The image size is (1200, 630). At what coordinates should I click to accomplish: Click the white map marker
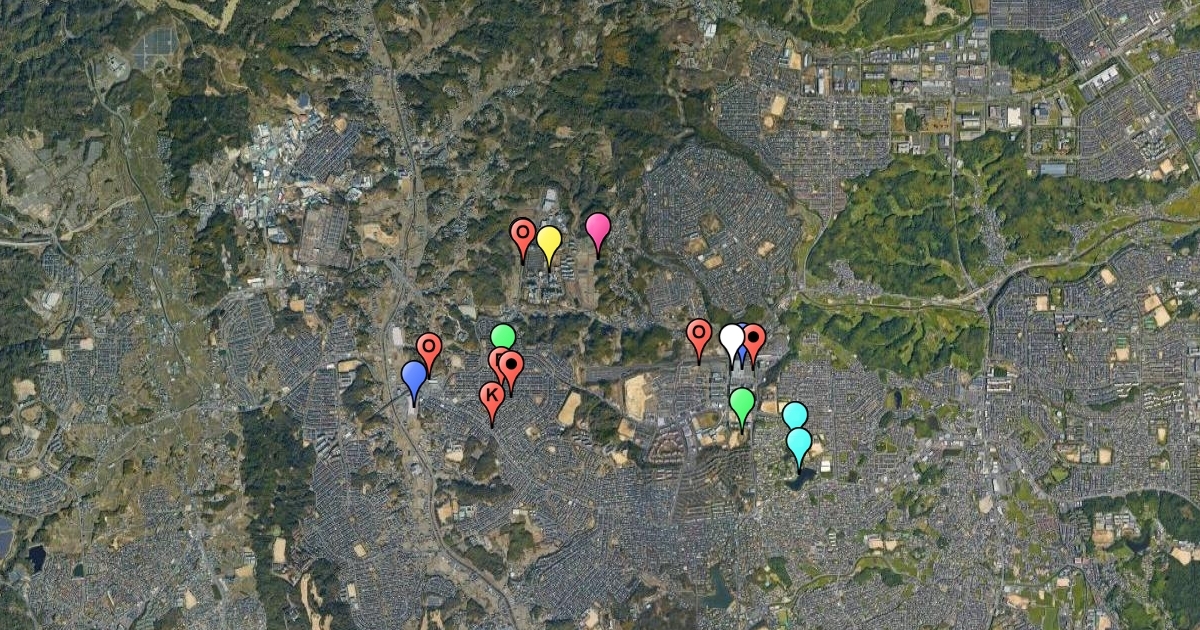[732, 338]
